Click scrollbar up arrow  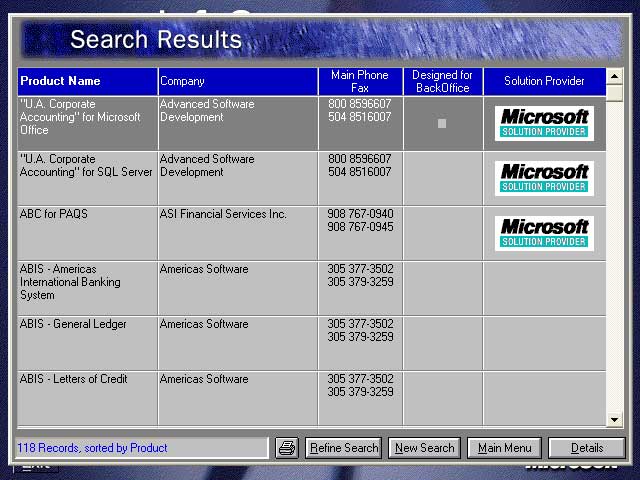tap(614, 76)
